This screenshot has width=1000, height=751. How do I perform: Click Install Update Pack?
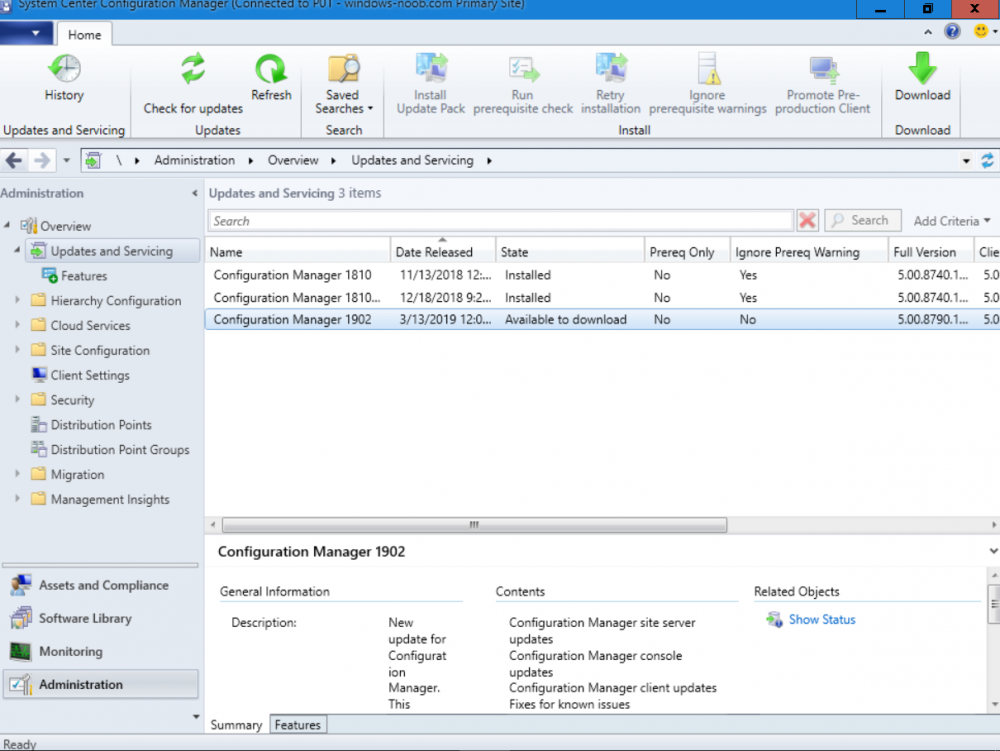(430, 84)
